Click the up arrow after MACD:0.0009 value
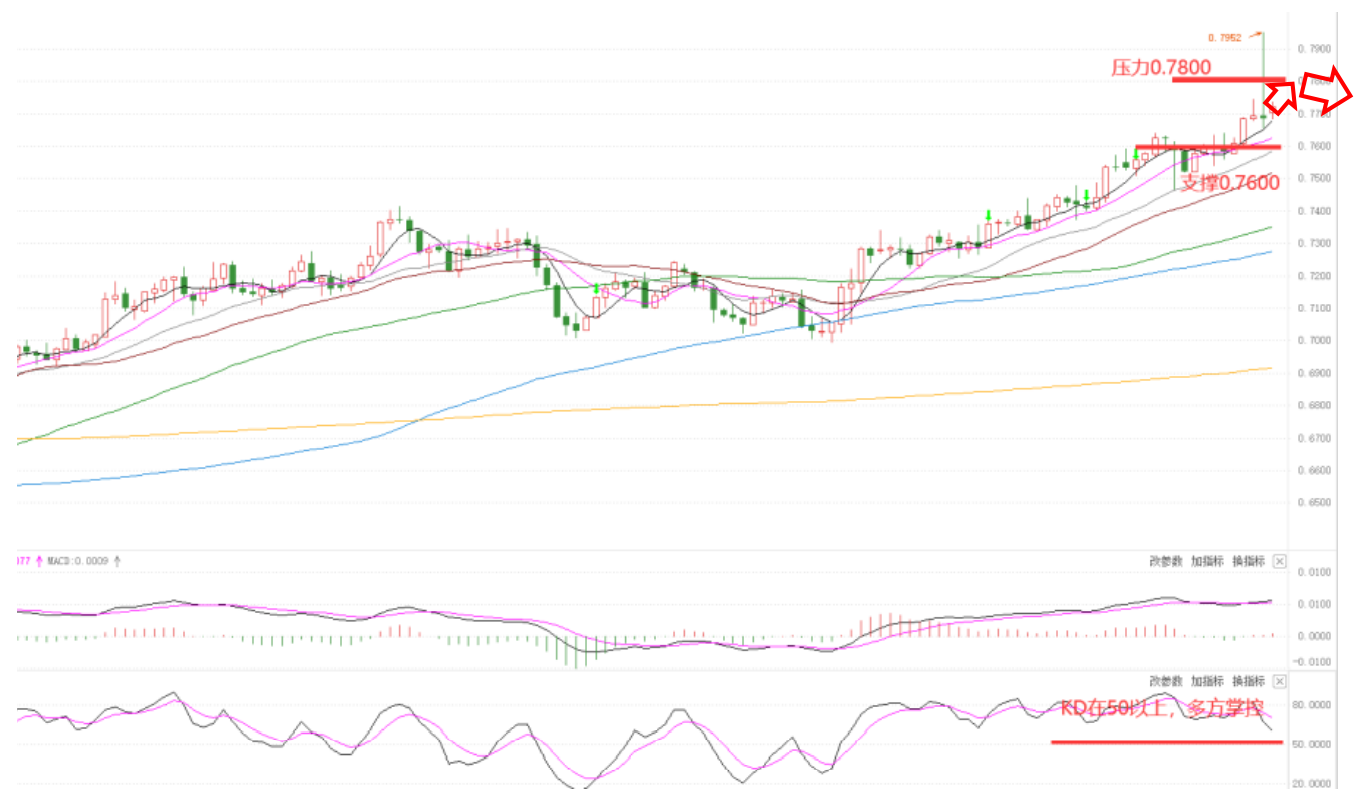The image size is (1361, 799). (117, 561)
